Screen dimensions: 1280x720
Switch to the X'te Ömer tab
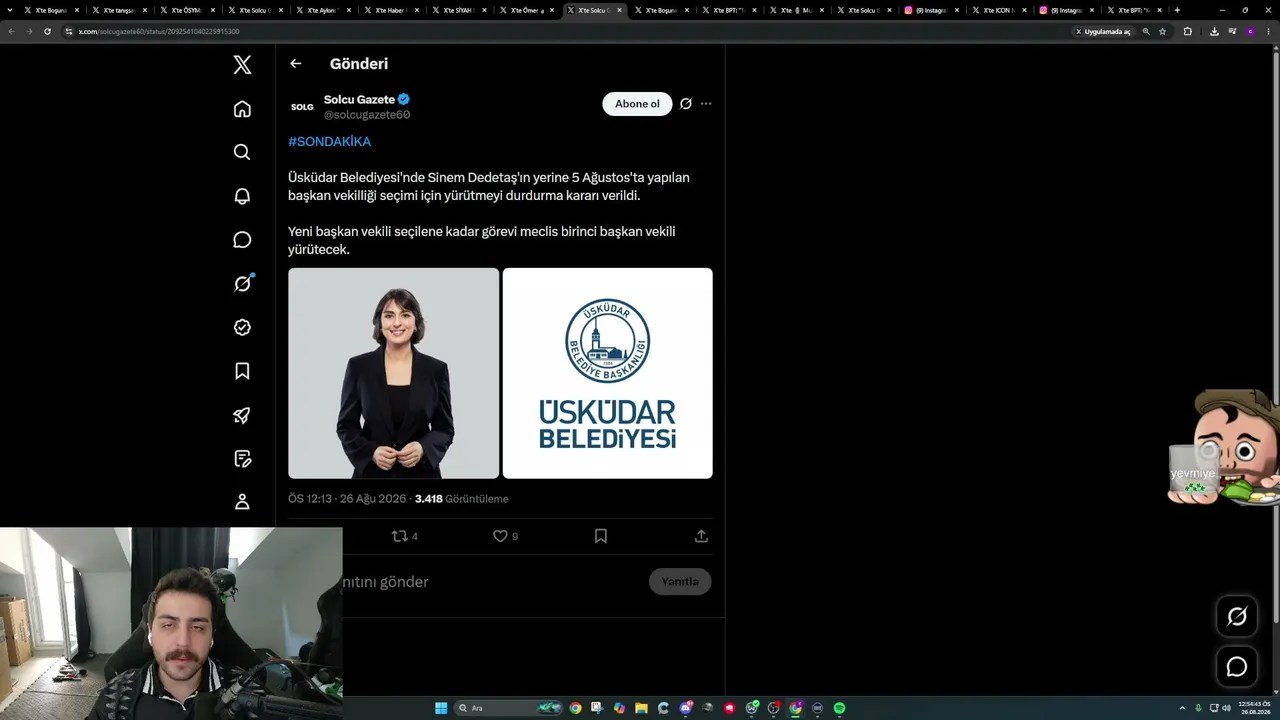click(525, 10)
